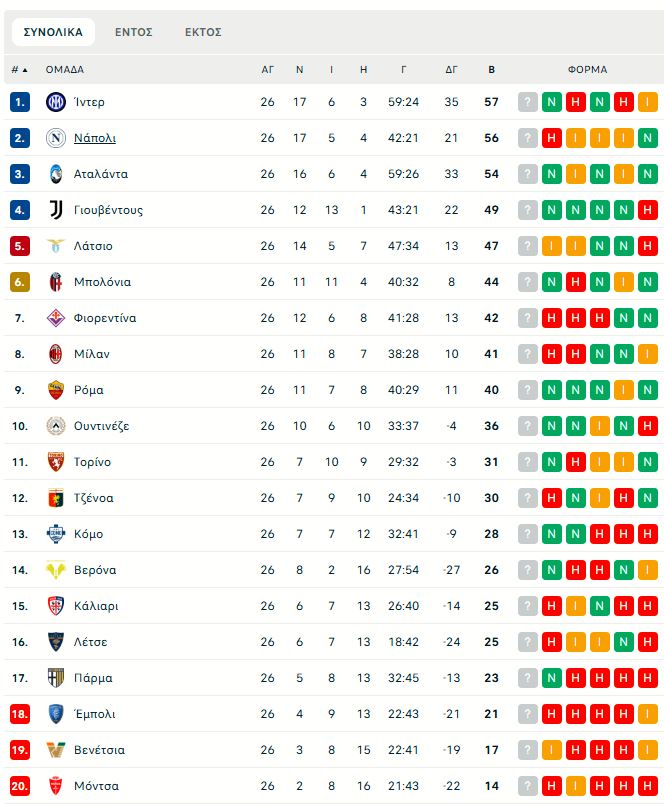The image size is (664, 804).
Task: Click the Fiorentina club crest
Action: [x=55, y=318]
